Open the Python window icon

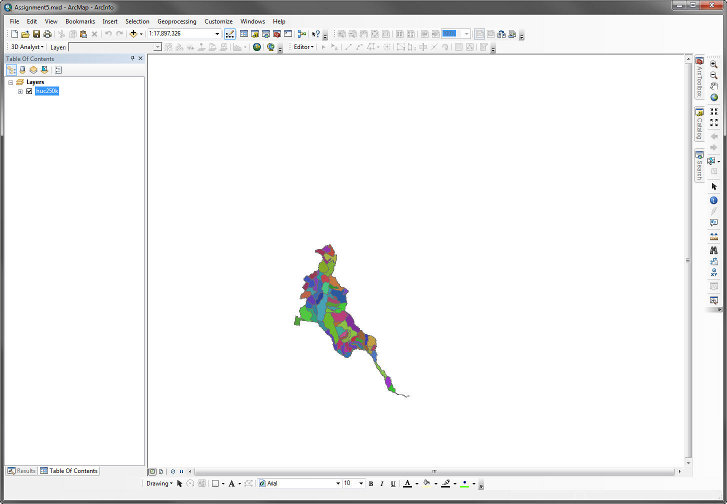pos(288,34)
